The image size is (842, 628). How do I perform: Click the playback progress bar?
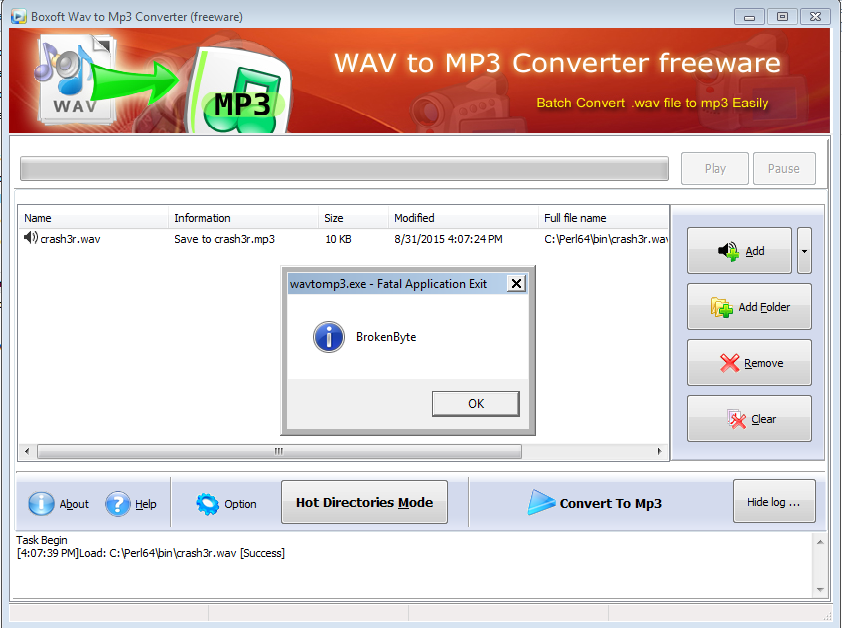point(344,169)
